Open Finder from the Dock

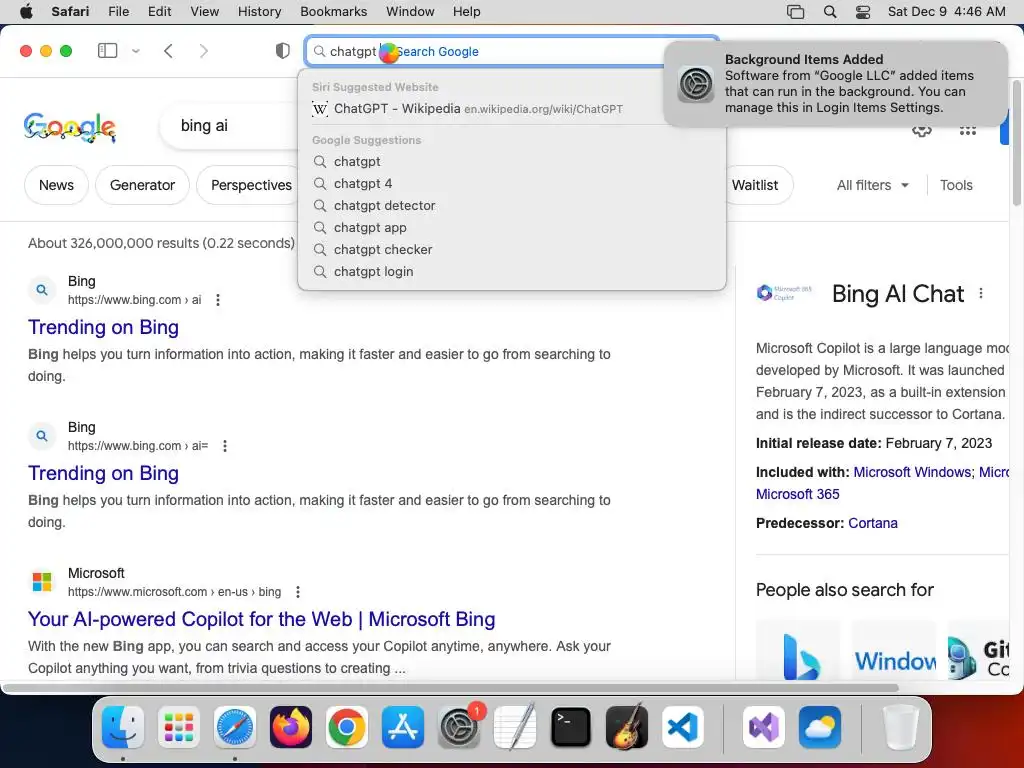click(123, 727)
